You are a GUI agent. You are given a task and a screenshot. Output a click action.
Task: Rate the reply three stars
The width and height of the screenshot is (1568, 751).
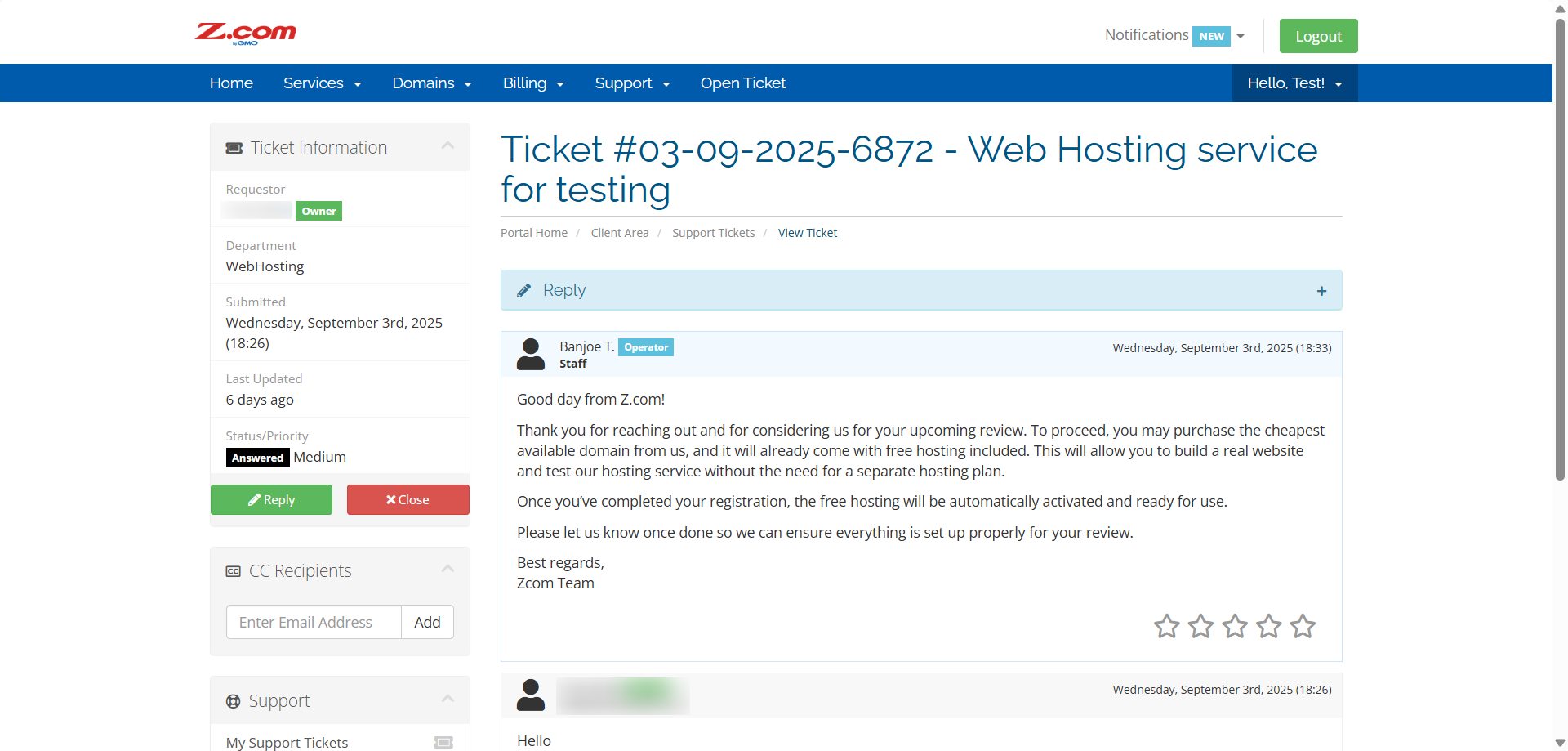point(1235,626)
